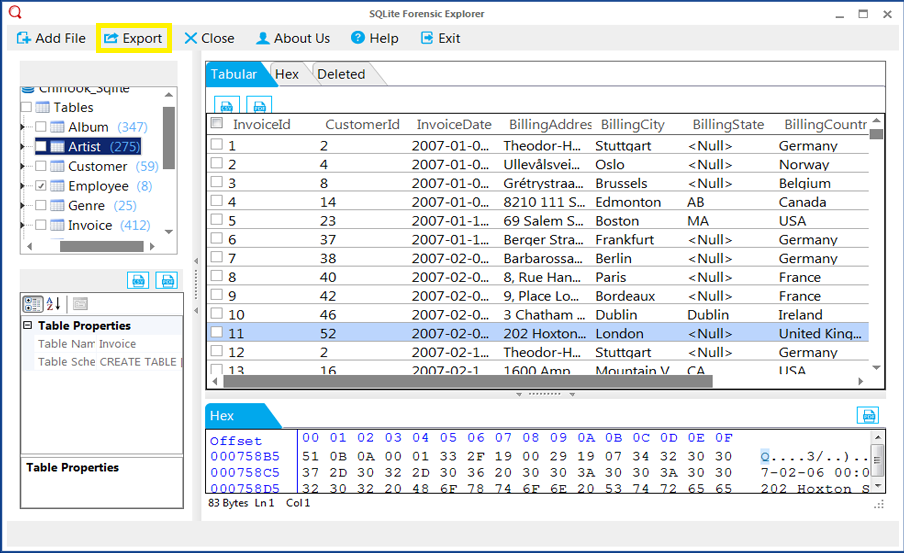Click the Employee table icon
The height and width of the screenshot is (553, 904).
[x=57, y=186]
